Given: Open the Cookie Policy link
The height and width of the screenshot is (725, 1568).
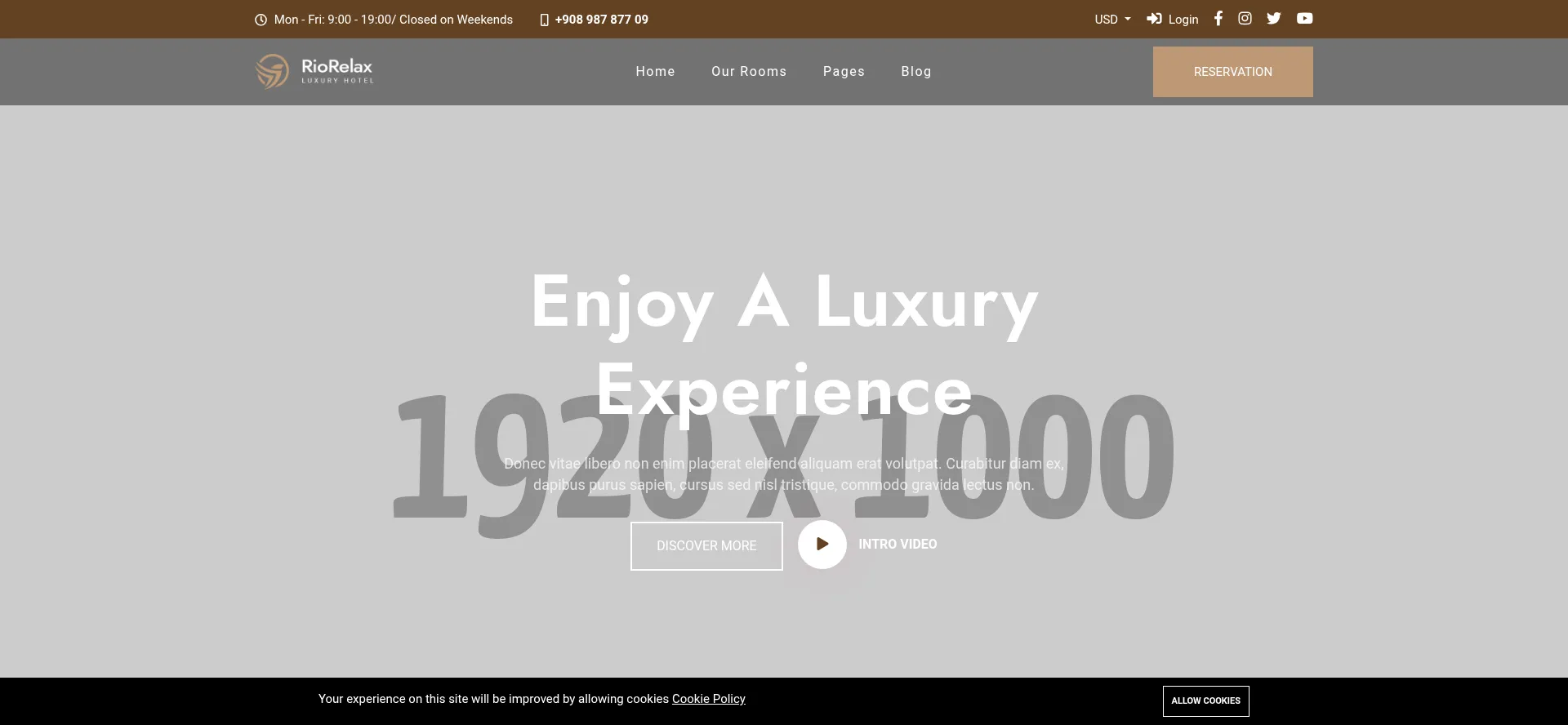Looking at the screenshot, I should click(x=709, y=699).
